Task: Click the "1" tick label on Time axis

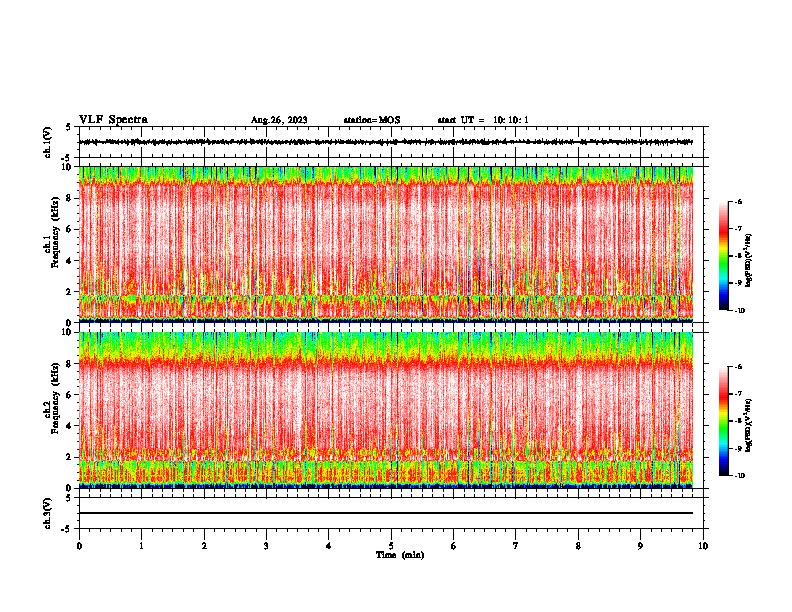Action: point(141,546)
